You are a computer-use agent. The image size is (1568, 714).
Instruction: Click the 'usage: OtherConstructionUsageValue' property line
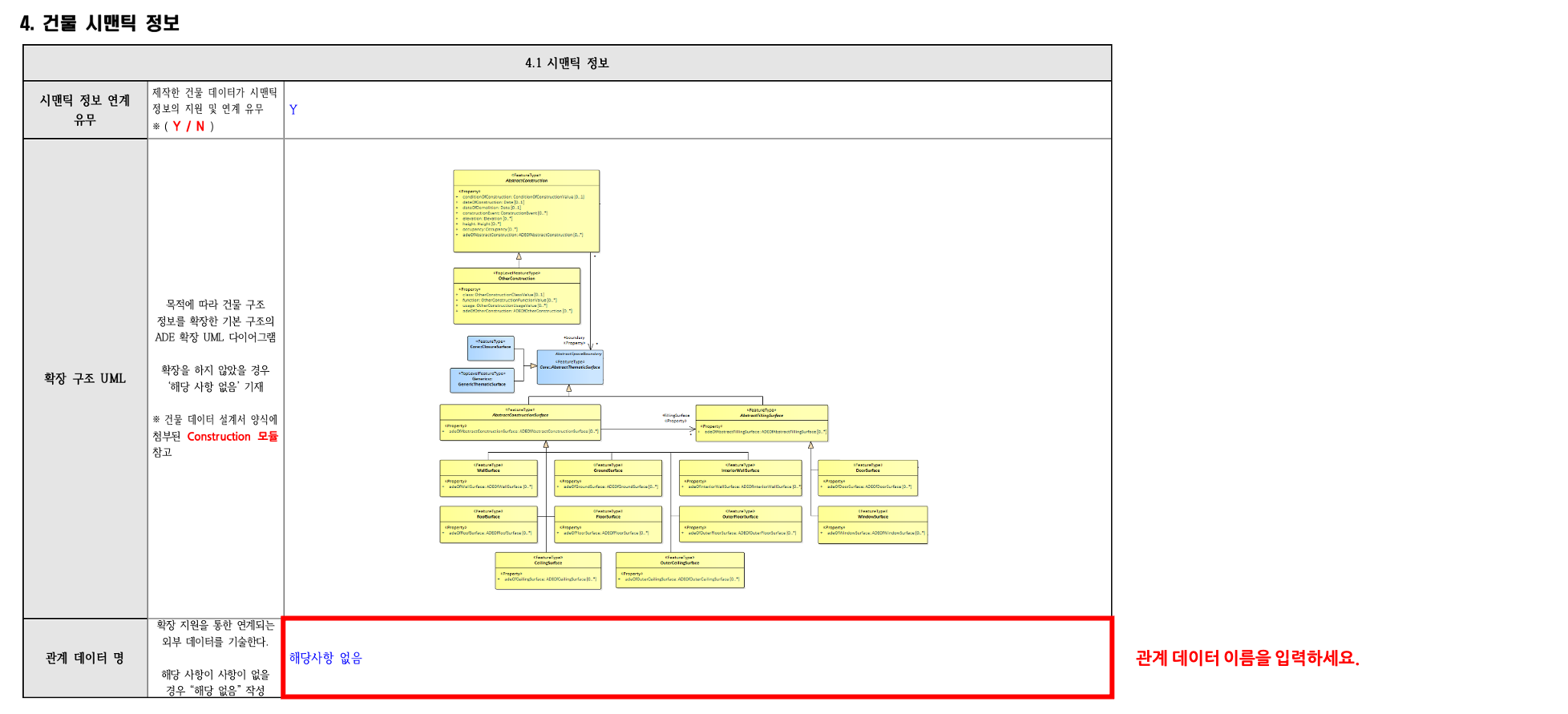pyautogui.click(x=503, y=305)
